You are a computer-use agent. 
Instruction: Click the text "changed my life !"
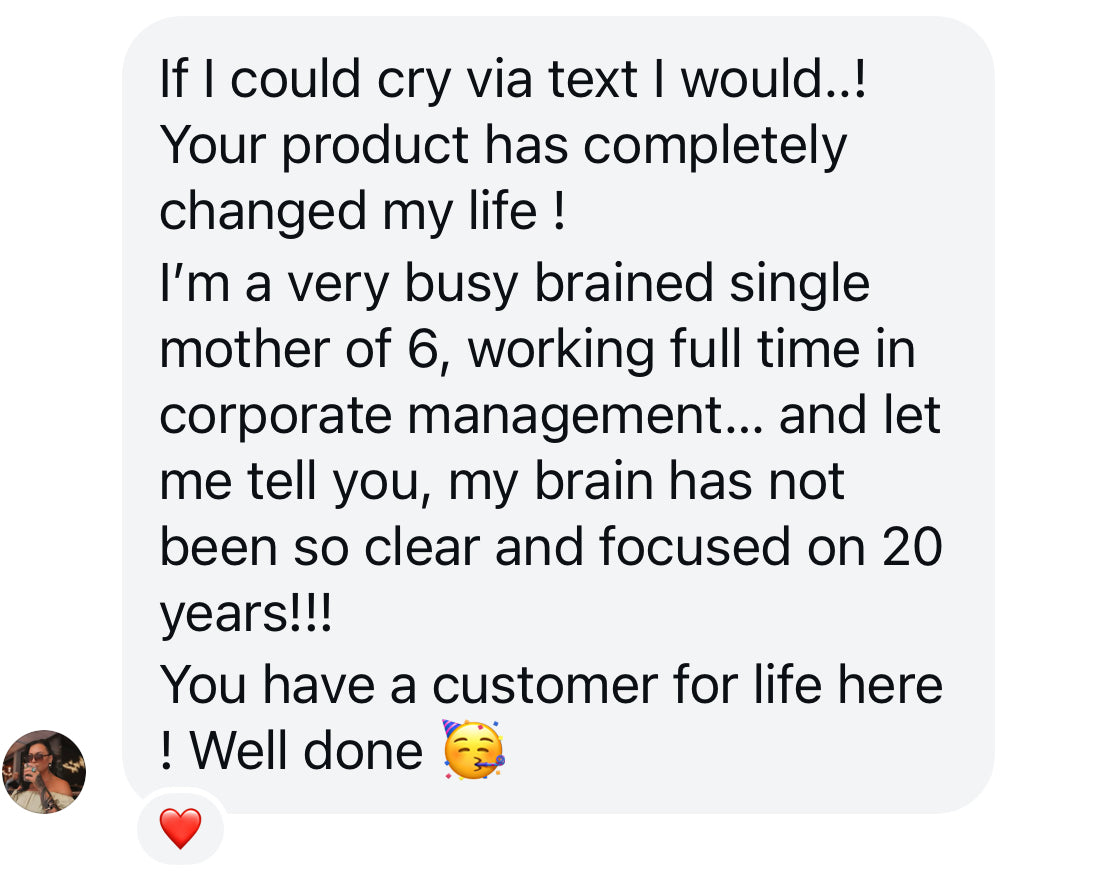362,212
